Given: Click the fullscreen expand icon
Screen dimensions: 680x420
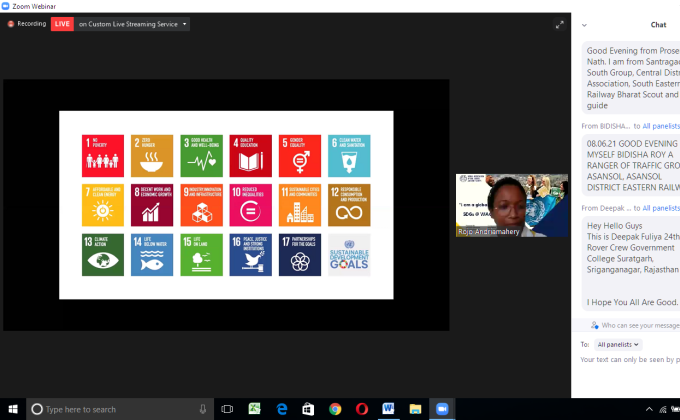Looking at the screenshot, I should [559, 24].
